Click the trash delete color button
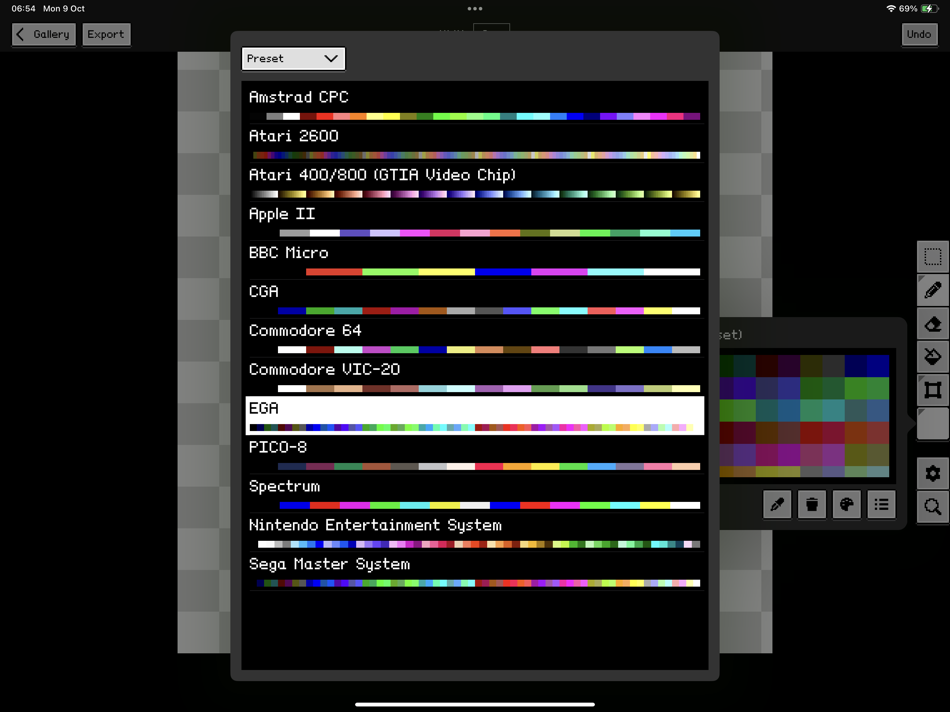950x712 pixels. [812, 504]
